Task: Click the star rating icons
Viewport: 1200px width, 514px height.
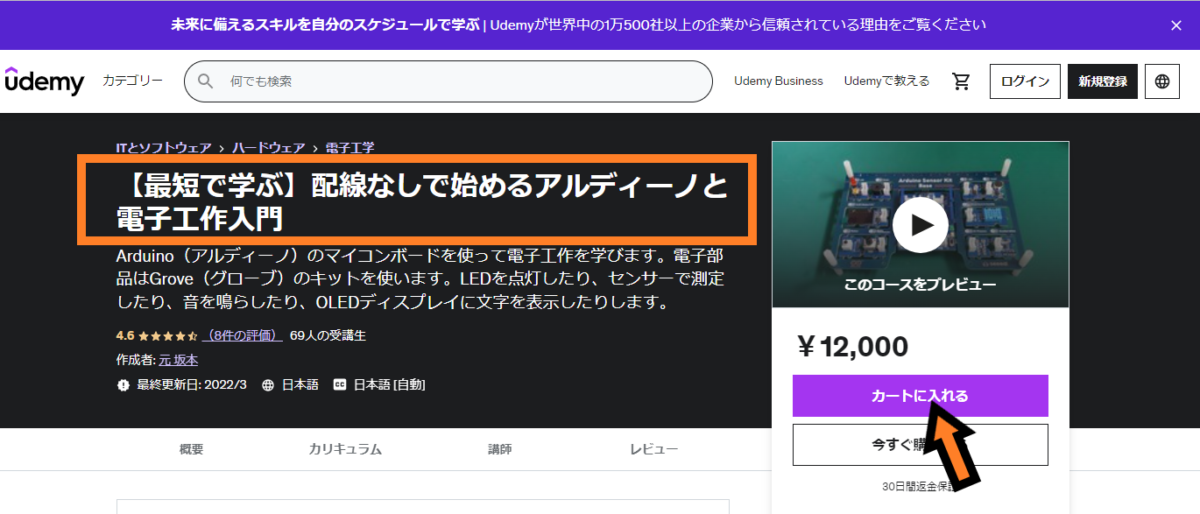Action: click(168, 336)
